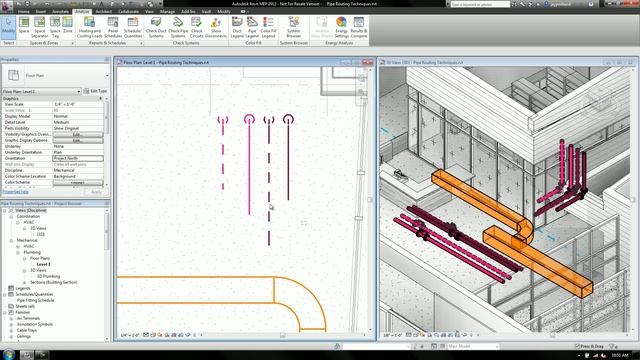Click Sections (Building Section) in browser
The height and width of the screenshot is (360, 640).
pos(53,282)
